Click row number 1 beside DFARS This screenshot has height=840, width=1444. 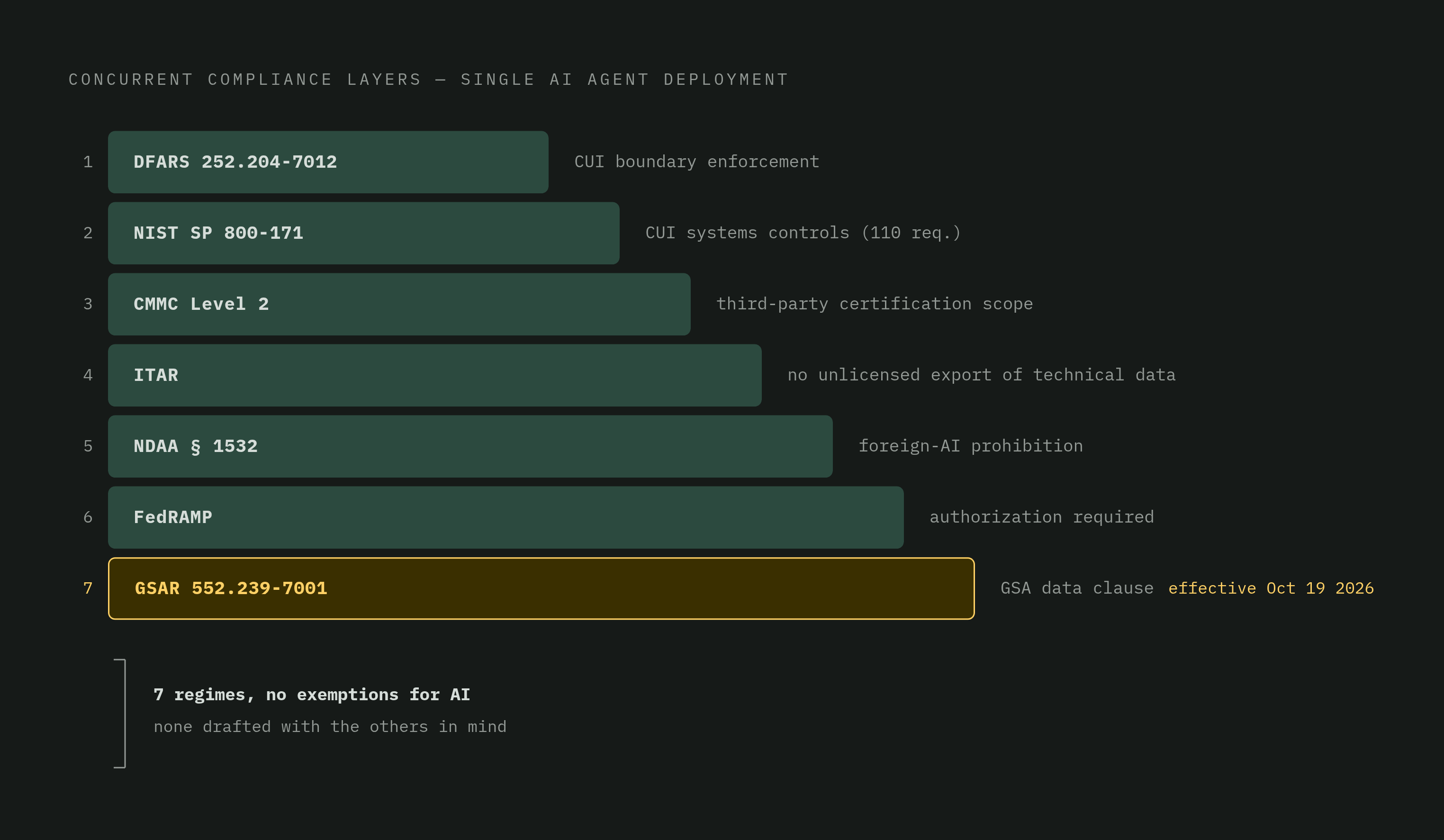point(88,162)
